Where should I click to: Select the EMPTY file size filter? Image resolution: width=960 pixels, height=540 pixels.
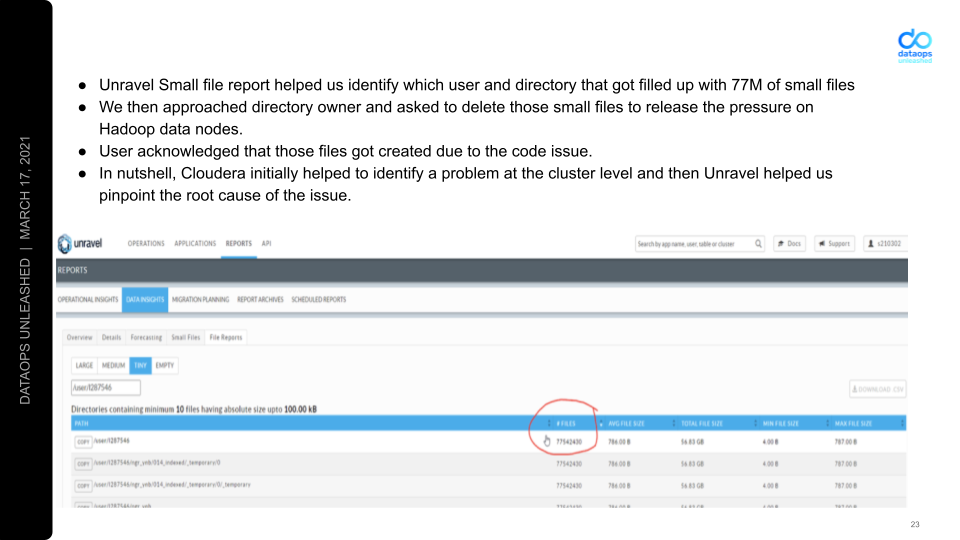click(x=165, y=366)
